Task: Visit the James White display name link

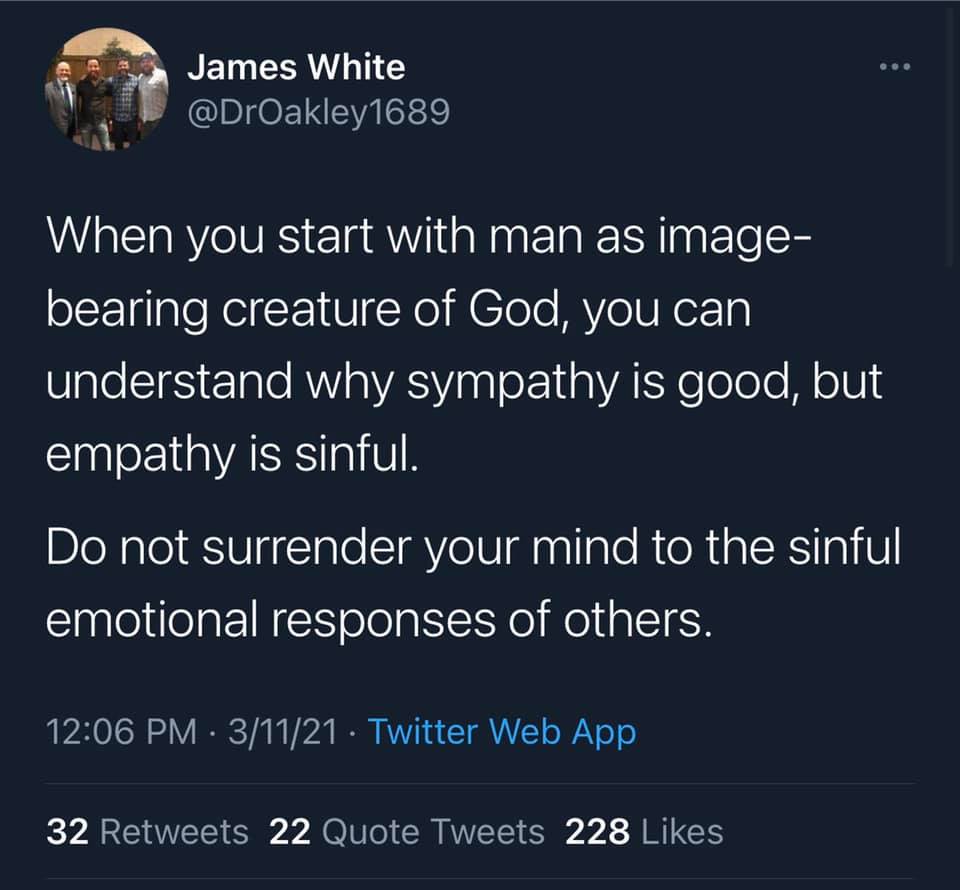Action: (x=296, y=67)
